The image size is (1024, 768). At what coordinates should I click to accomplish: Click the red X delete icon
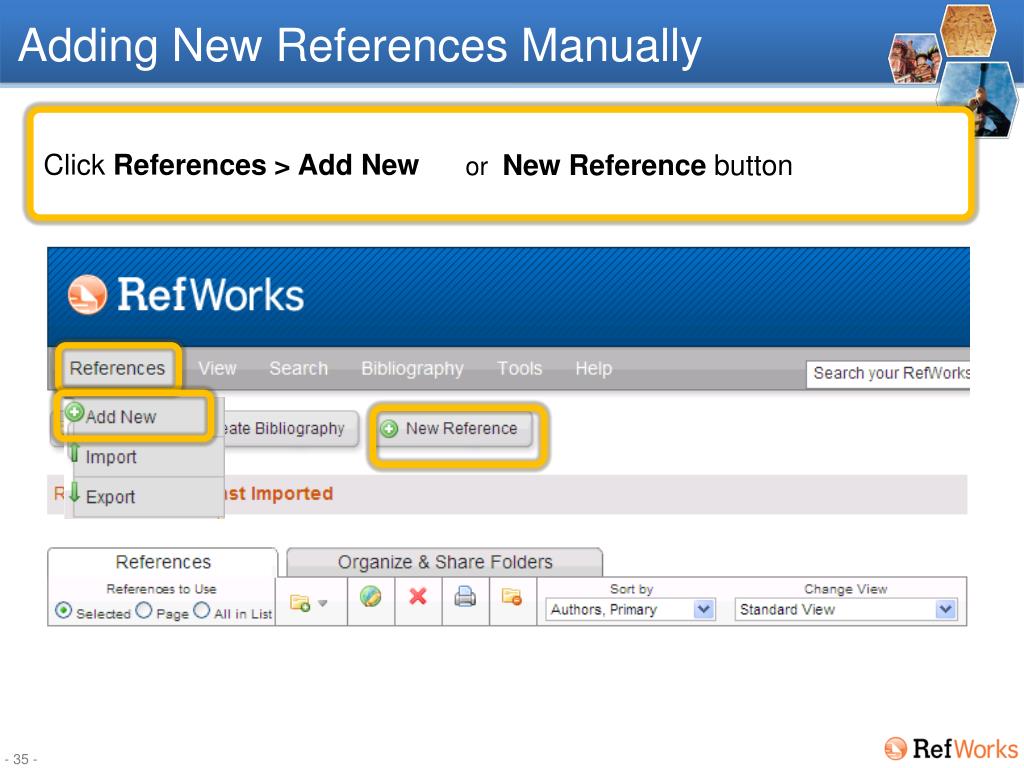click(x=418, y=596)
